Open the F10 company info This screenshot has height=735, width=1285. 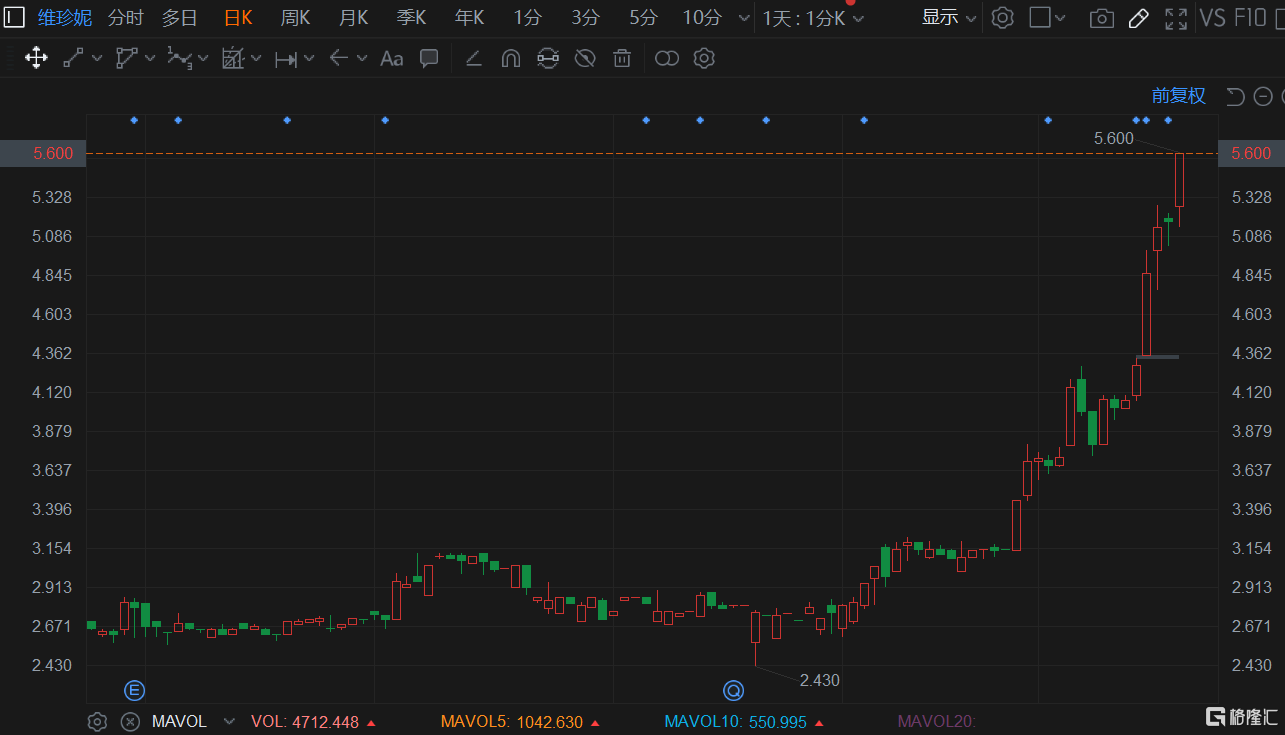pos(1250,17)
